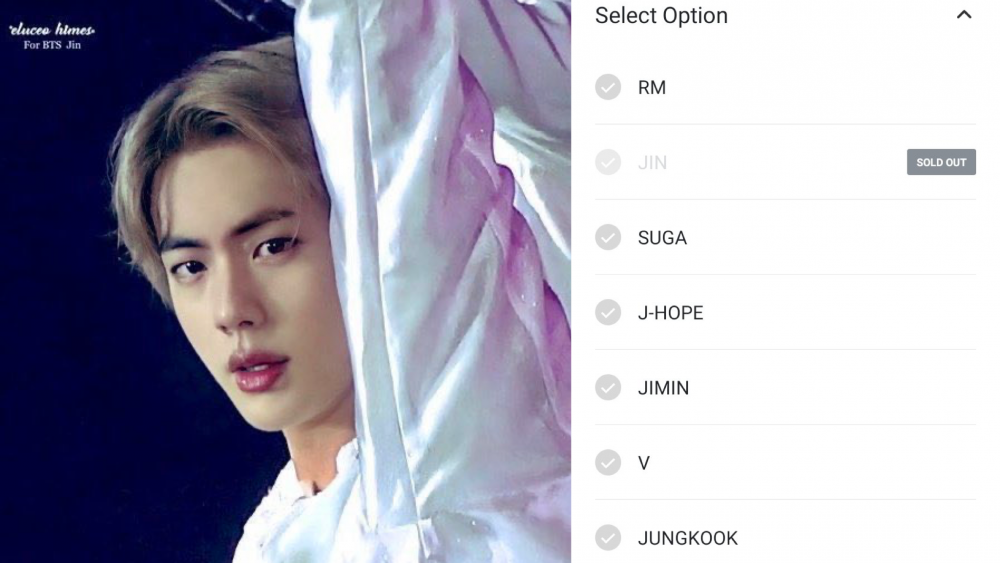This screenshot has width=1000, height=563.
Task: Click the disabled JIN option label
Action: (652, 163)
